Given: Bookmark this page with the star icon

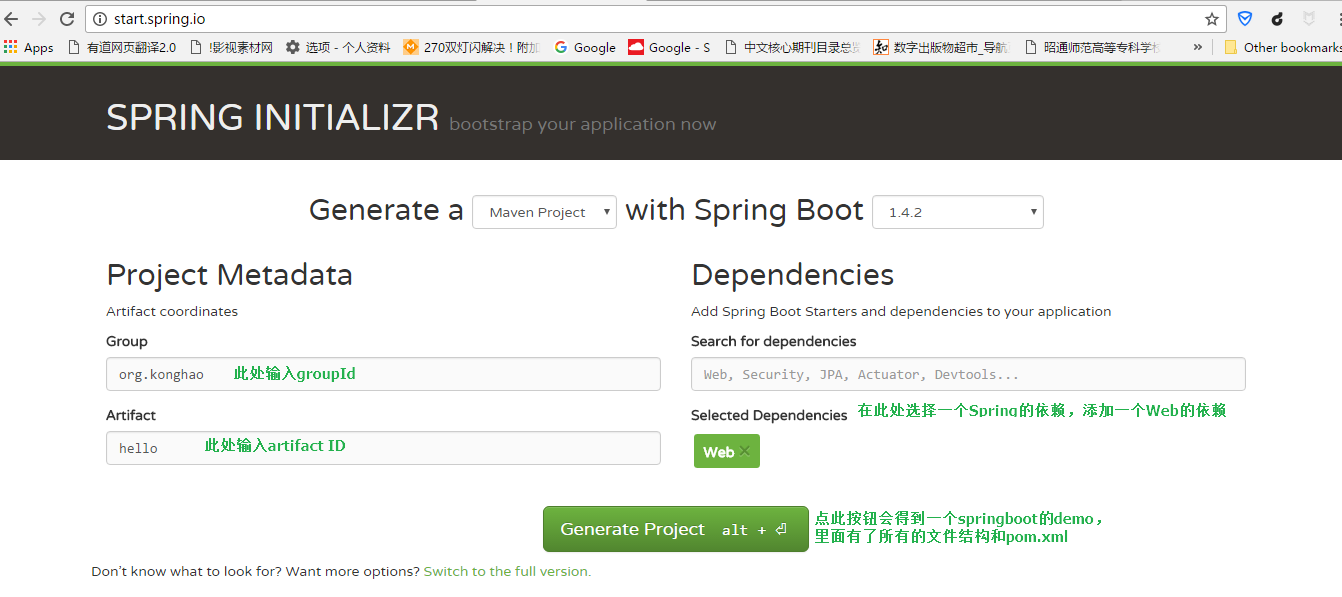Looking at the screenshot, I should coord(1212,19).
